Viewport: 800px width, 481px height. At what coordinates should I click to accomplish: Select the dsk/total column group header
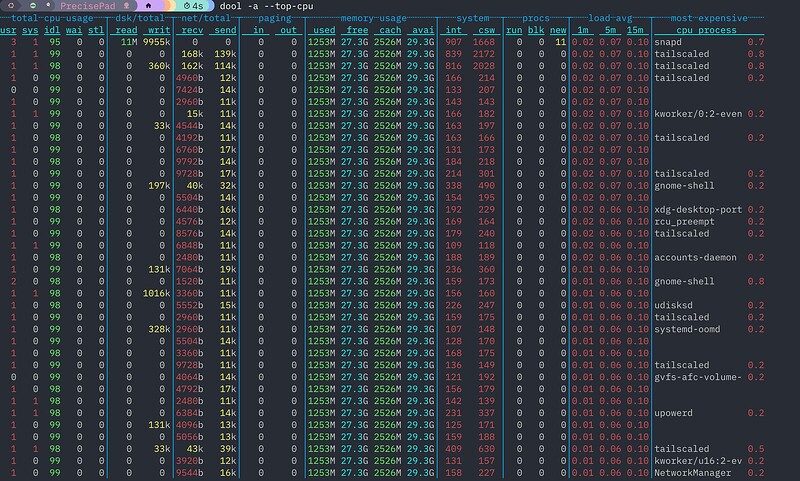pyautogui.click(x=140, y=18)
